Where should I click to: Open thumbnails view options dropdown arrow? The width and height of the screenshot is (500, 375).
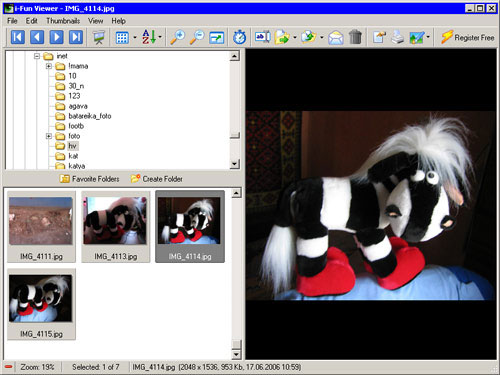tap(135, 37)
